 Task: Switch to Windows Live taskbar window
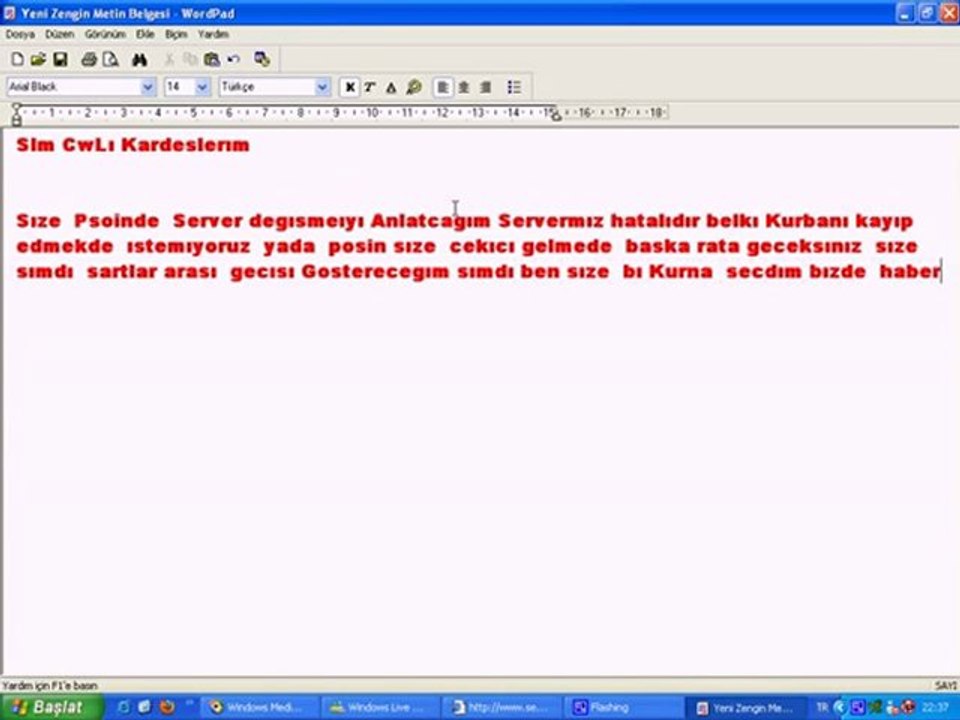point(381,708)
